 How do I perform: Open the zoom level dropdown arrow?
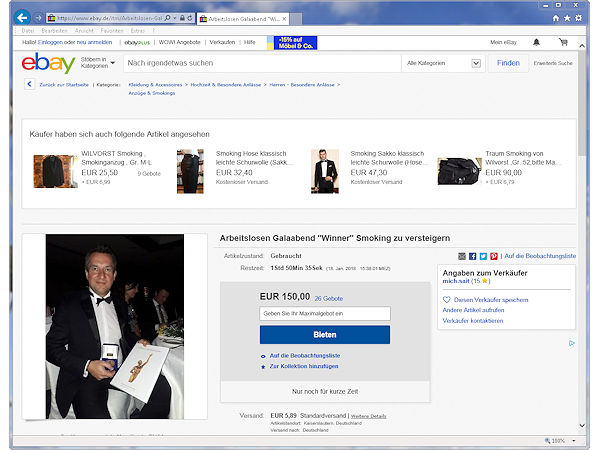point(574,441)
